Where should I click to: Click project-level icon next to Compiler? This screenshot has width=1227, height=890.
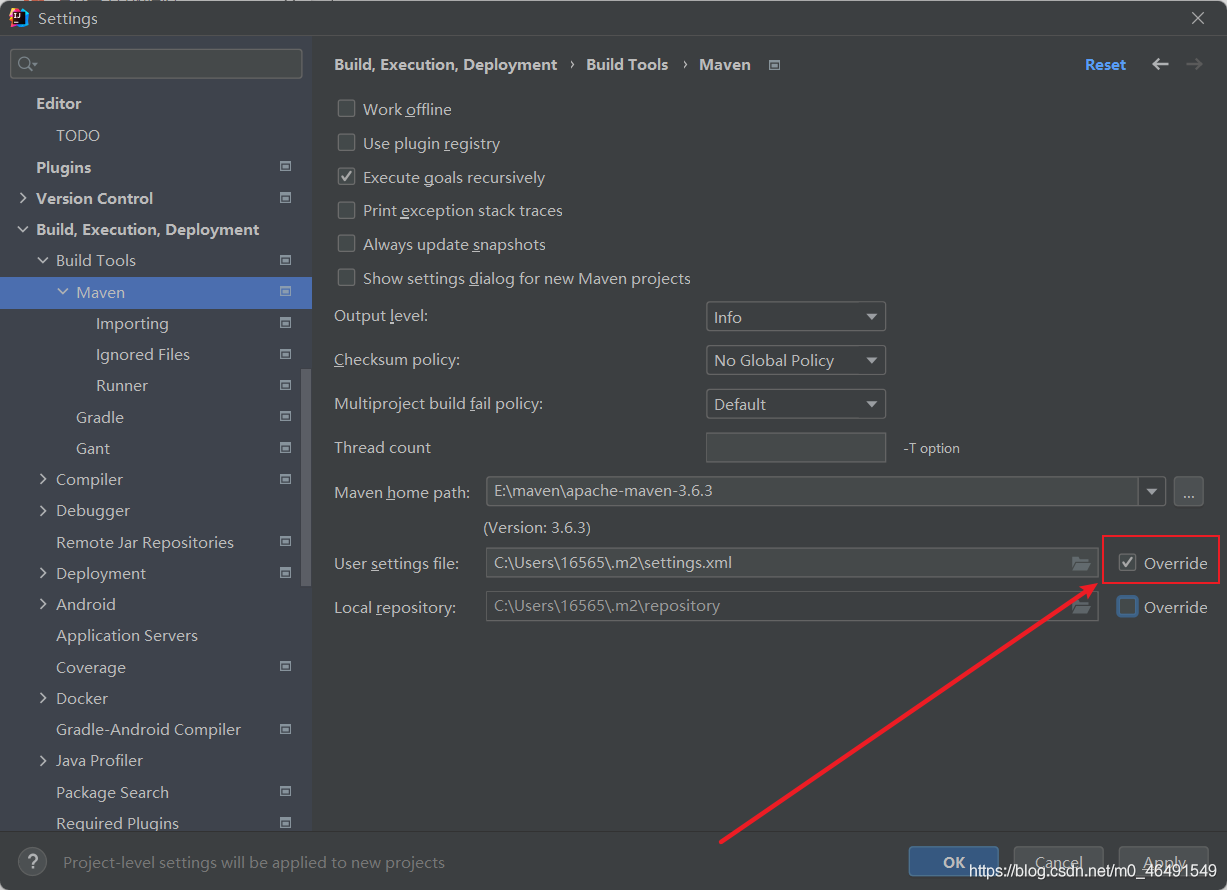click(x=285, y=479)
